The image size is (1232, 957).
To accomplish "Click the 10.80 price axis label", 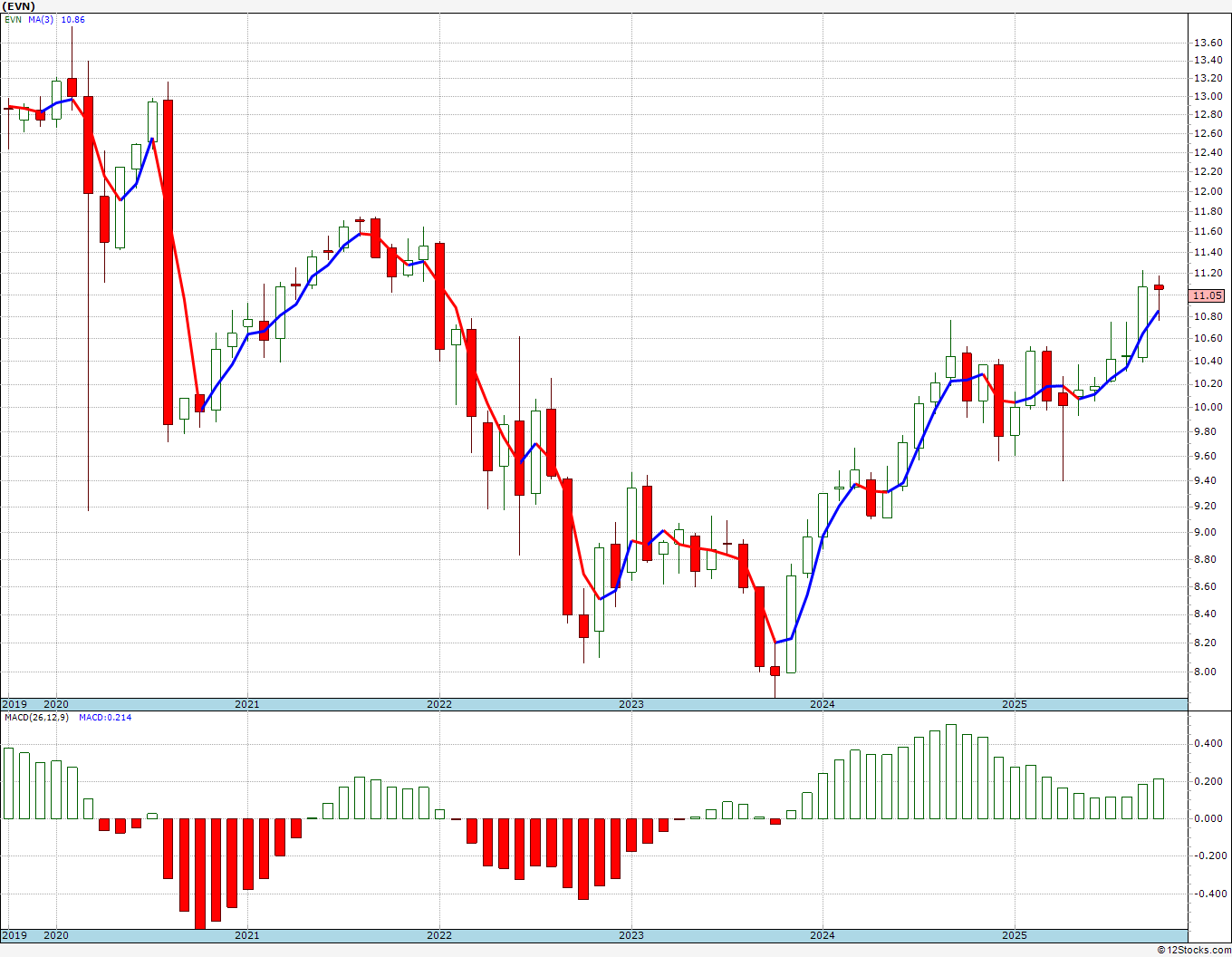I will pos(1208,316).
